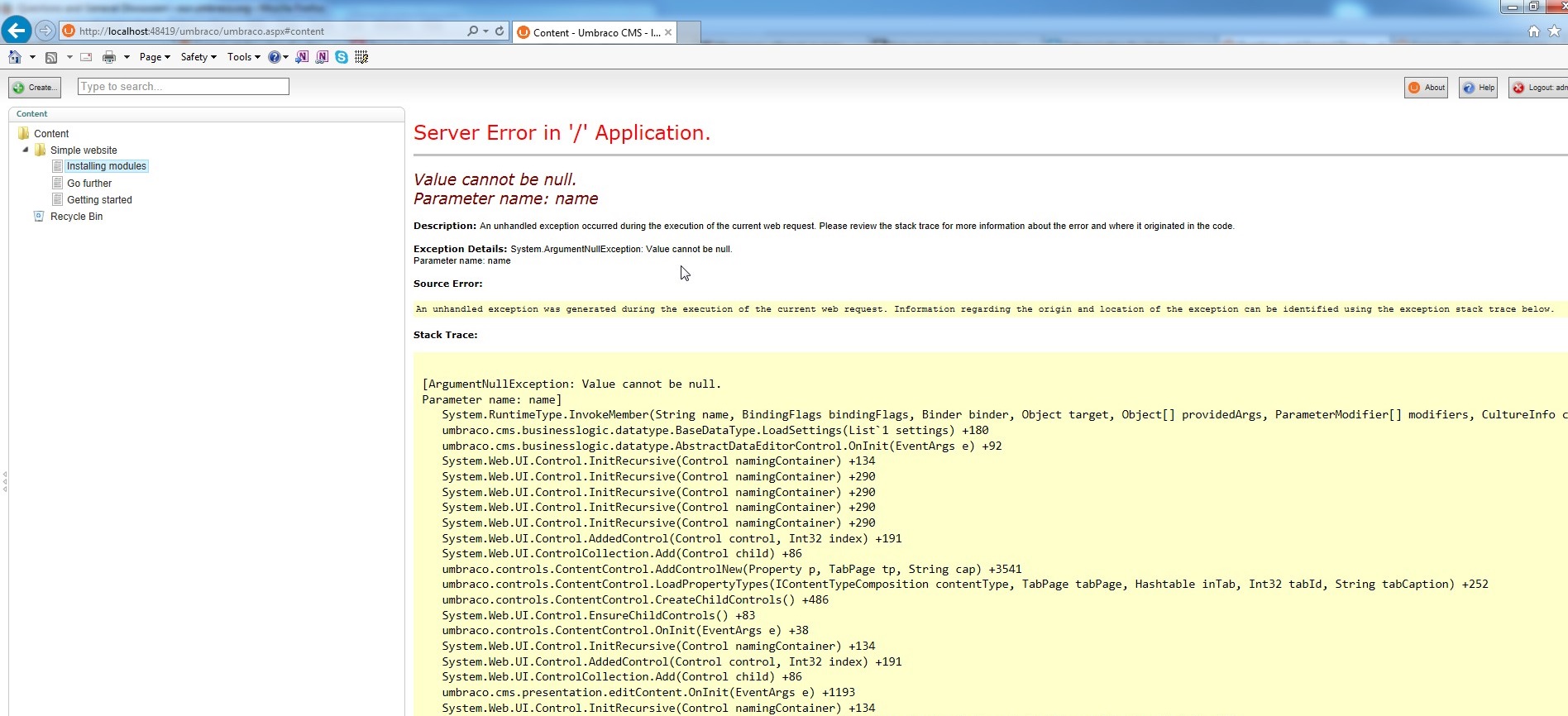Click the Content root folder icon

point(23,133)
